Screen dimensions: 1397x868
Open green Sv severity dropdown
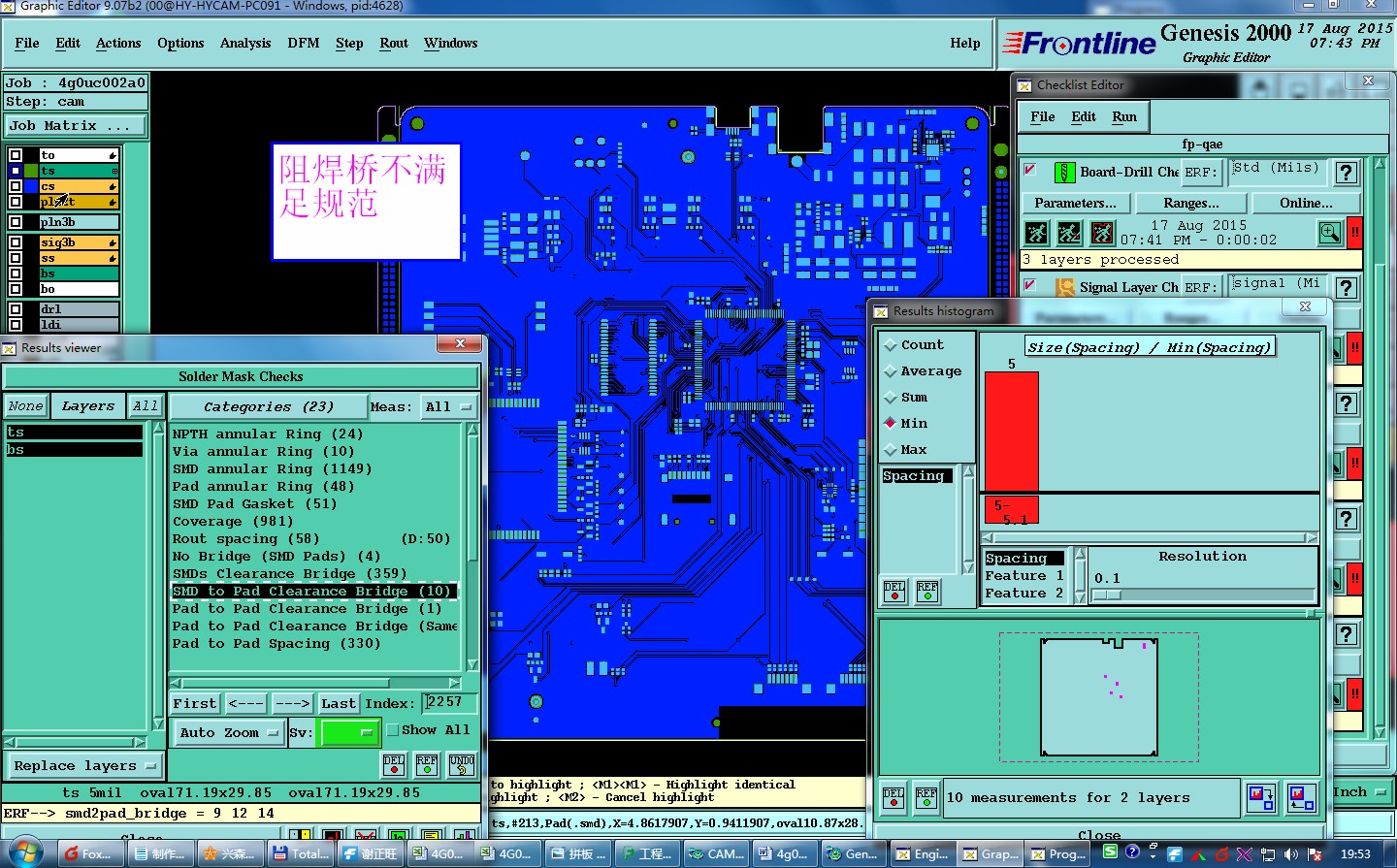(x=350, y=732)
